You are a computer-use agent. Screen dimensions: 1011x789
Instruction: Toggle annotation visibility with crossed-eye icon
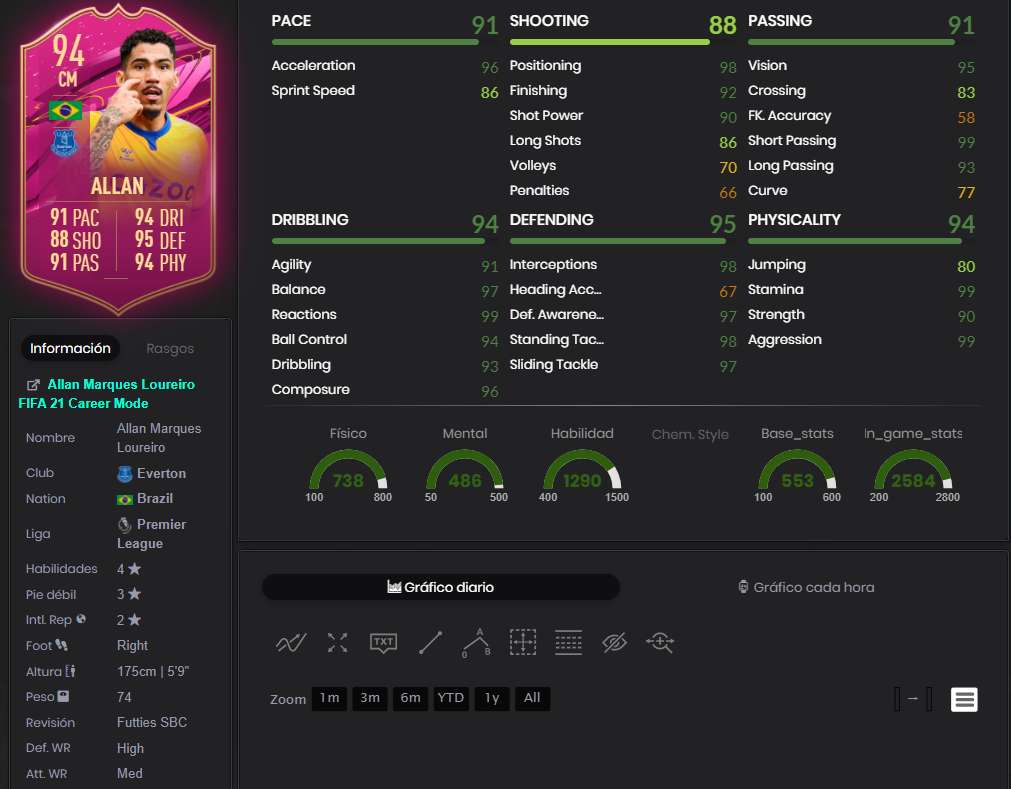pos(614,643)
